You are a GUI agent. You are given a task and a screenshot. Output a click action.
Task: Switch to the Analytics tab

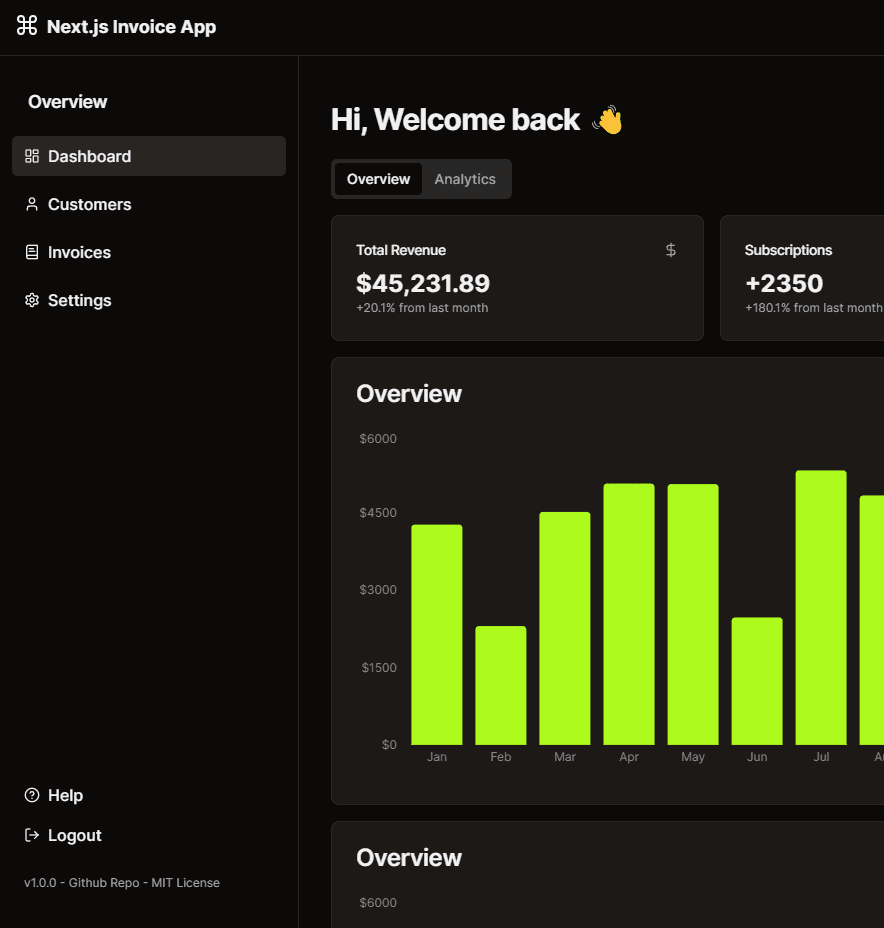tap(465, 179)
